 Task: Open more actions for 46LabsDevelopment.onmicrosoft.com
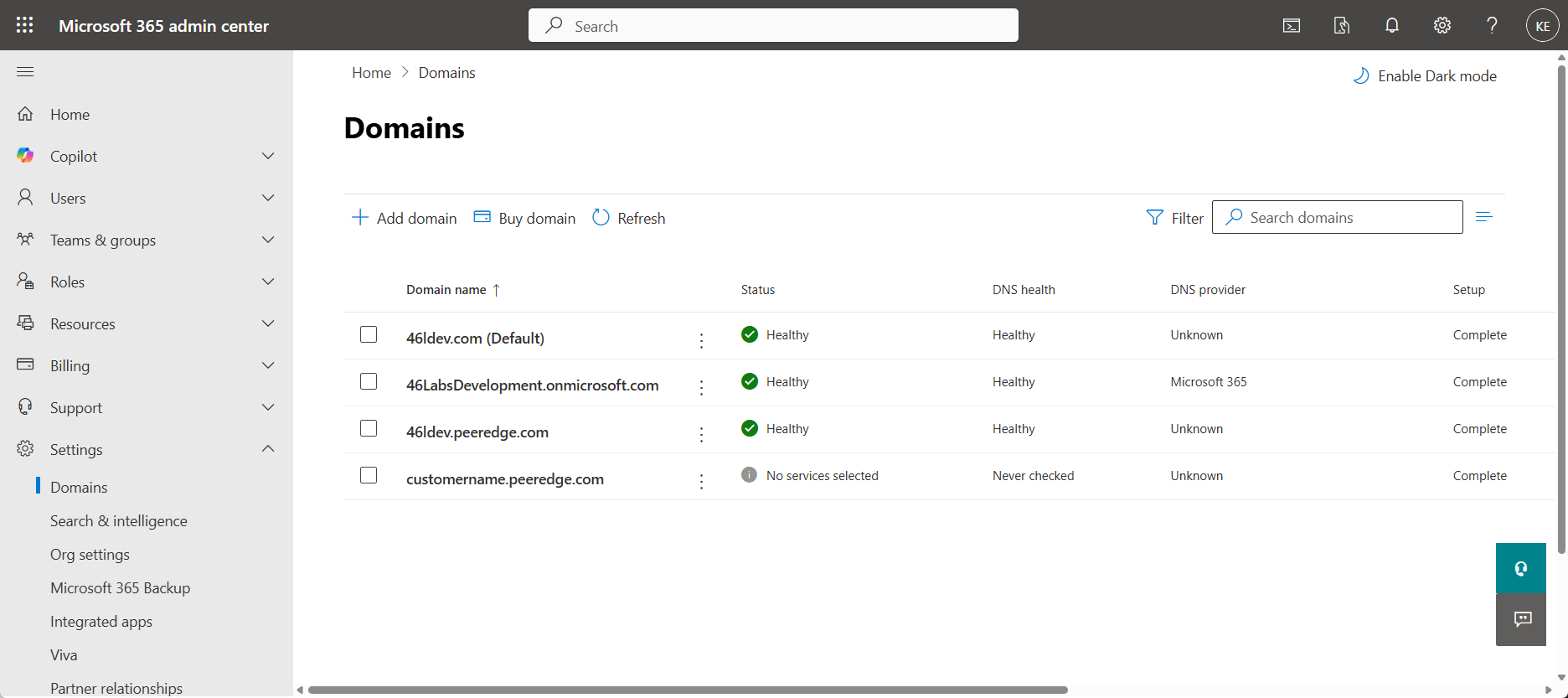(x=701, y=387)
